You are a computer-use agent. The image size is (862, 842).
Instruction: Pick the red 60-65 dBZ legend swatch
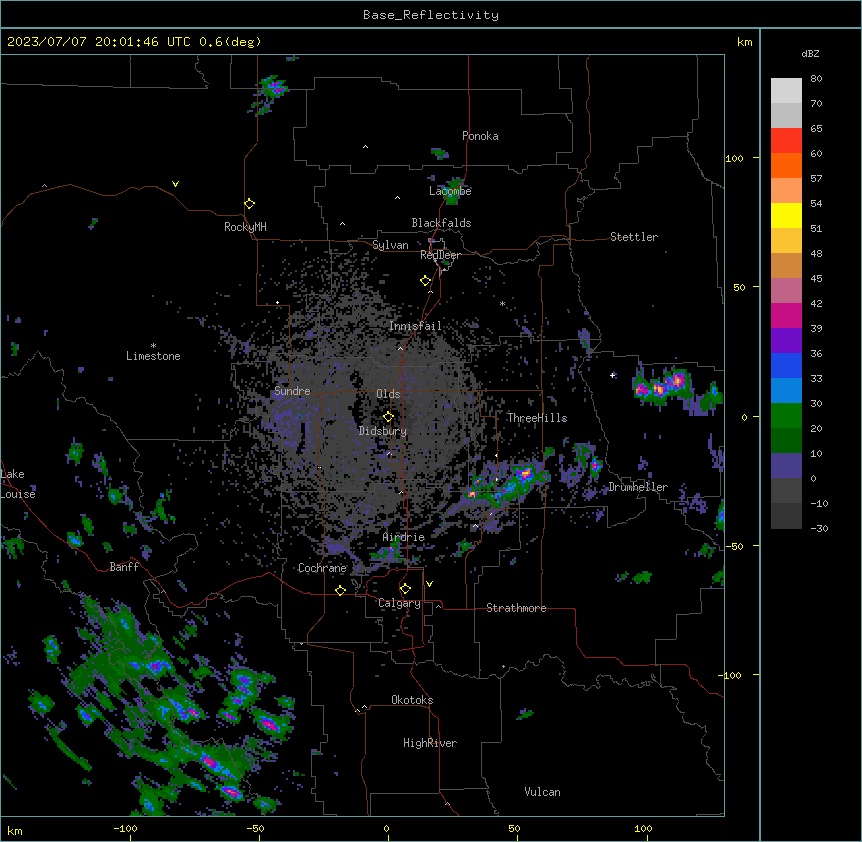coord(786,140)
